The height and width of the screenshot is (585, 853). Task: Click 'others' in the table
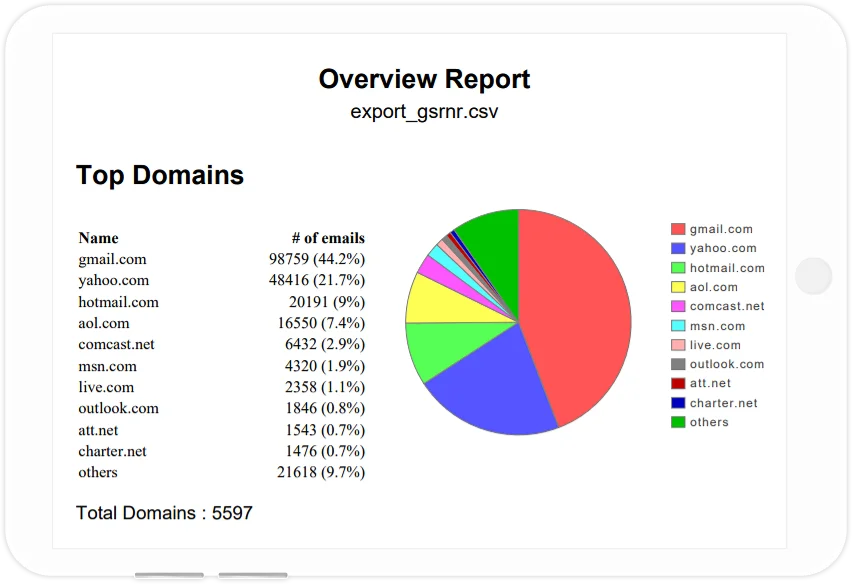tap(98, 472)
